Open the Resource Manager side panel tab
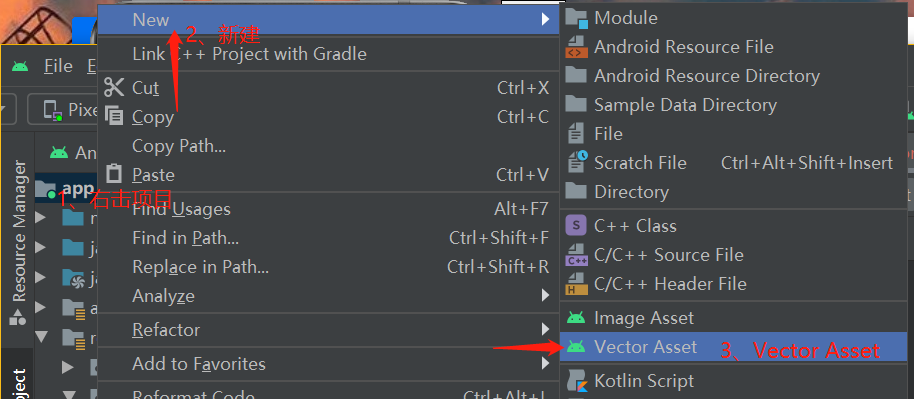The height and width of the screenshot is (399, 914). coord(19,232)
